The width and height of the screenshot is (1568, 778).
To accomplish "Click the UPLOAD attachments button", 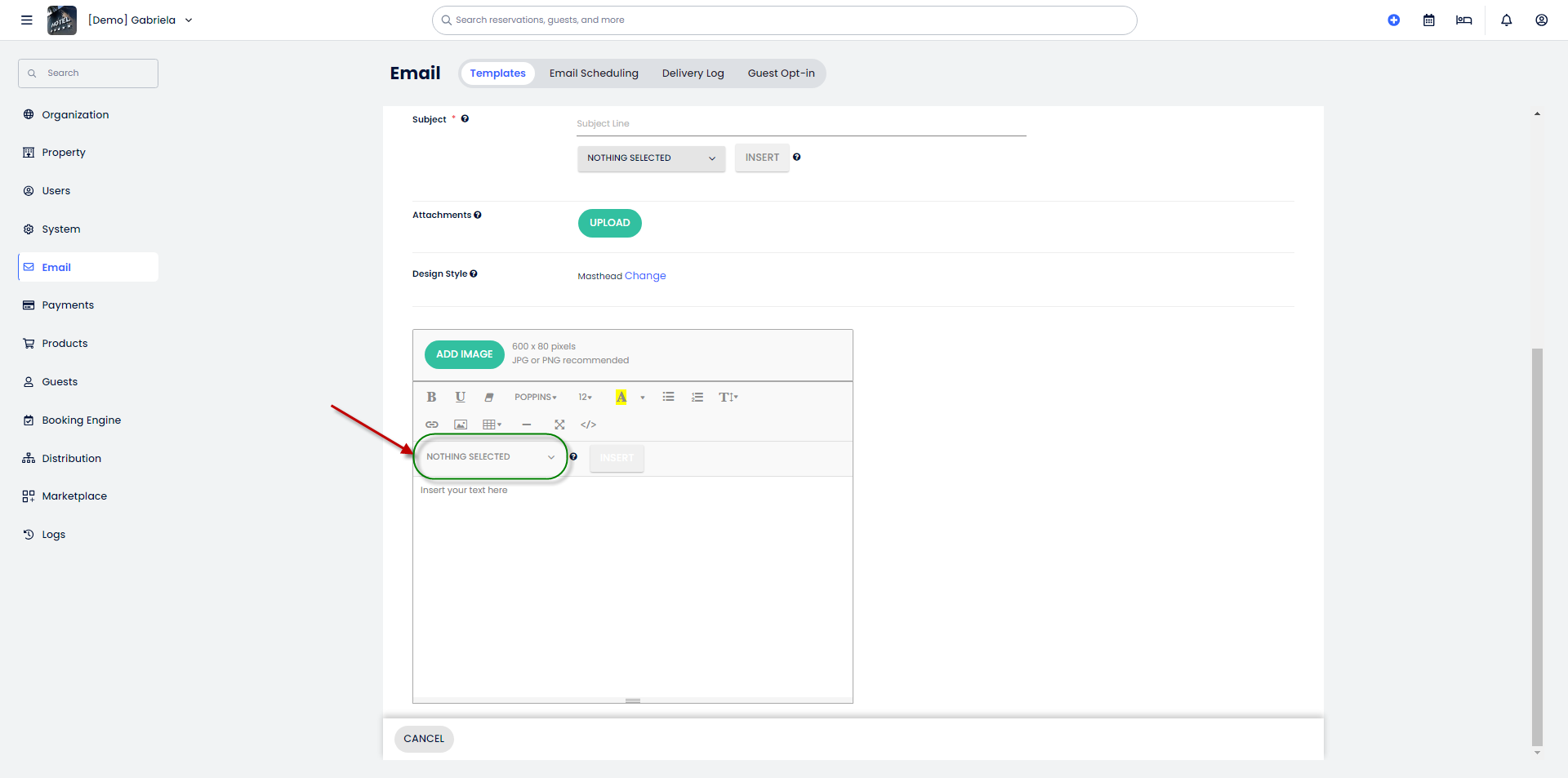I will pos(609,223).
